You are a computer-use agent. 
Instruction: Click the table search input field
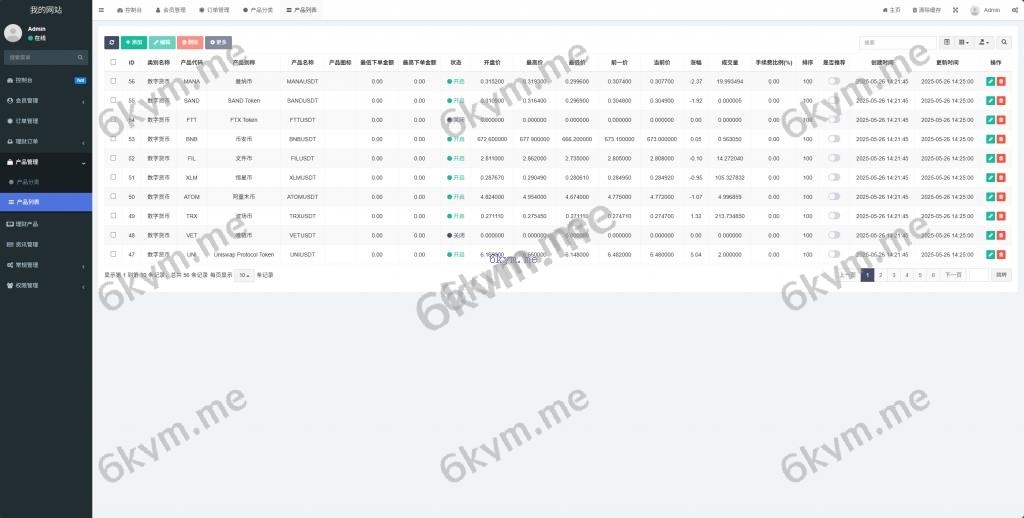click(897, 43)
